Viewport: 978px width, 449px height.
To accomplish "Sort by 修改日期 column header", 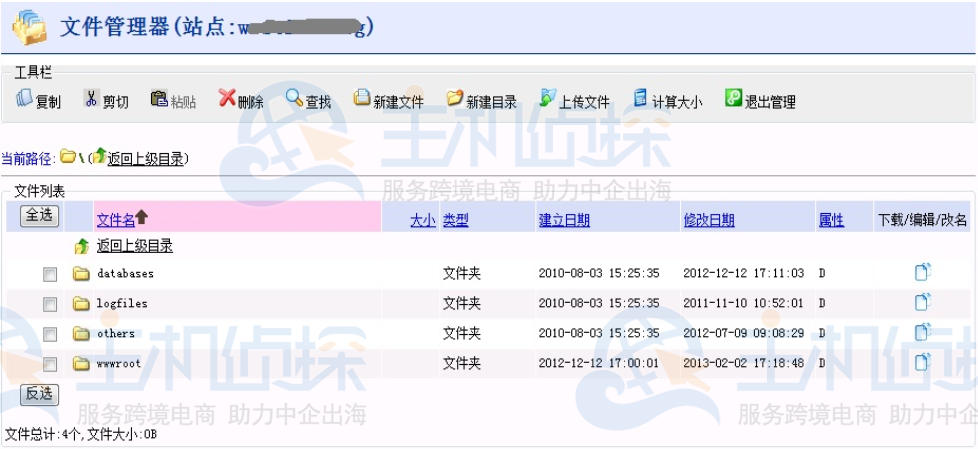I will point(709,220).
